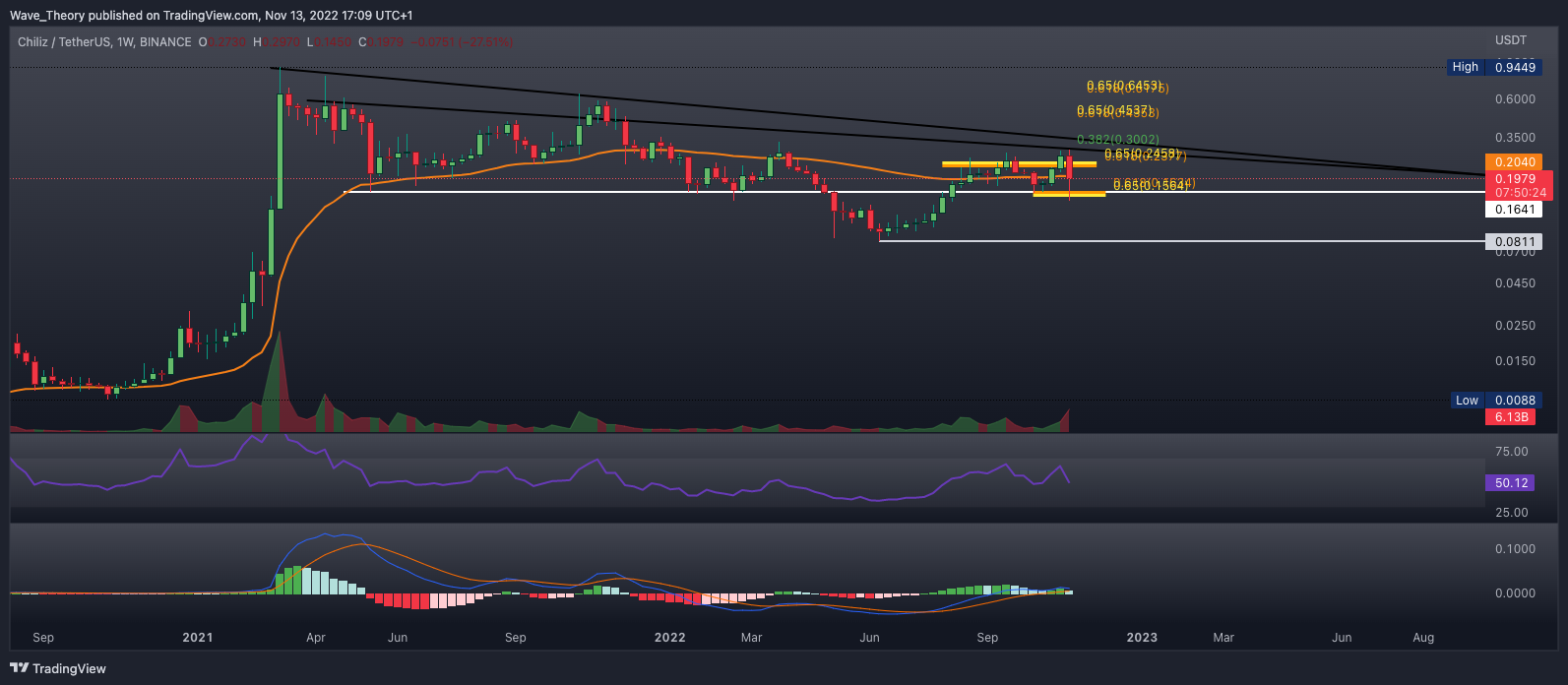This screenshot has width=1568, height=685.
Task: Click the low value L0.1450
Action: pyautogui.click(x=329, y=41)
